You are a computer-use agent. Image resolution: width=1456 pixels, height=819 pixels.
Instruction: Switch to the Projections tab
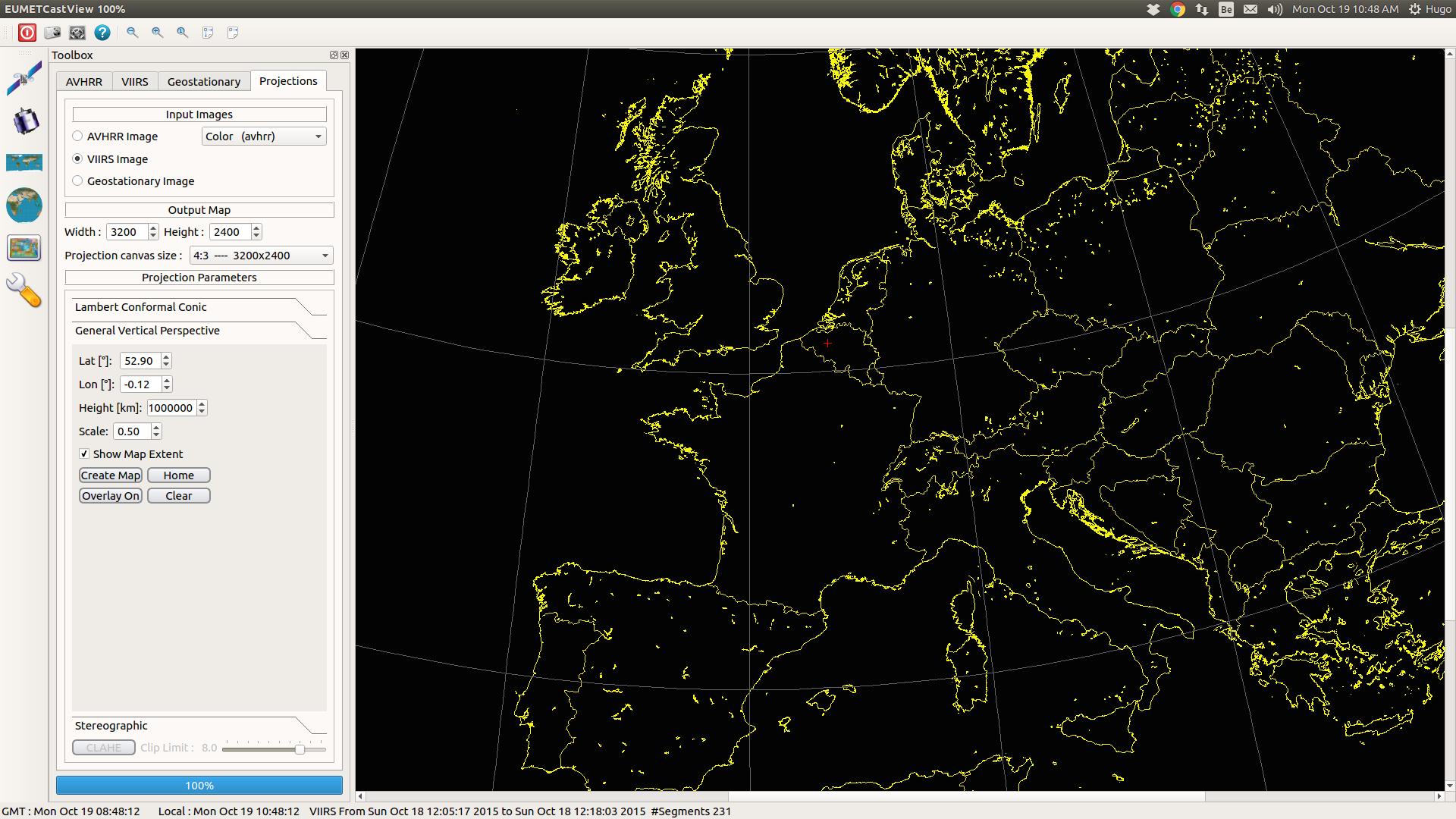click(x=288, y=81)
